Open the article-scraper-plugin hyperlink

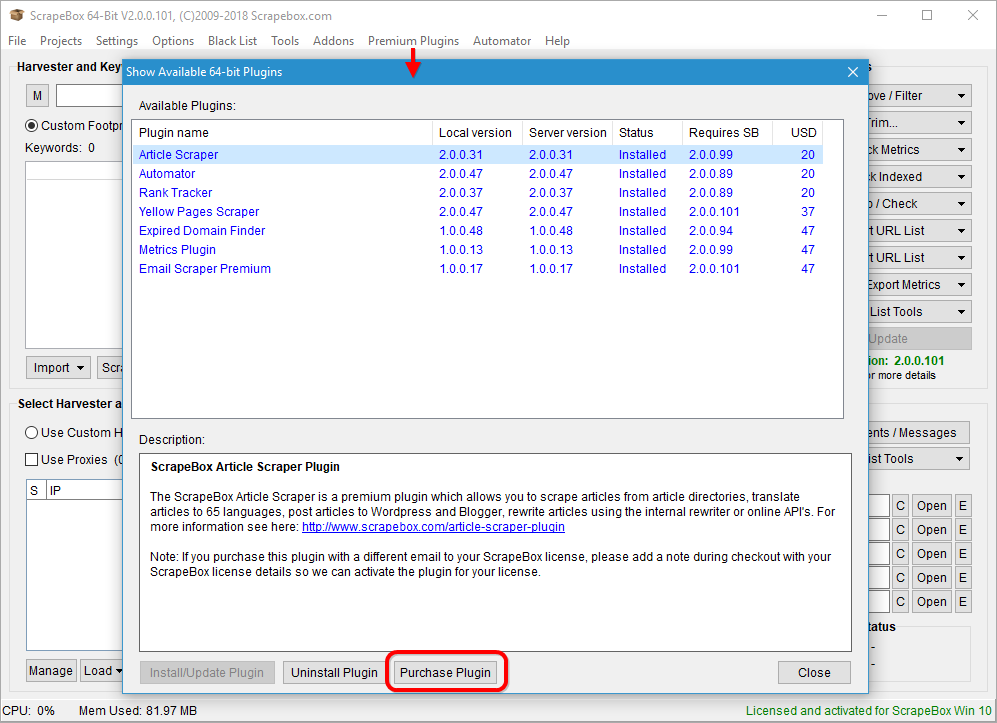[x=433, y=527]
